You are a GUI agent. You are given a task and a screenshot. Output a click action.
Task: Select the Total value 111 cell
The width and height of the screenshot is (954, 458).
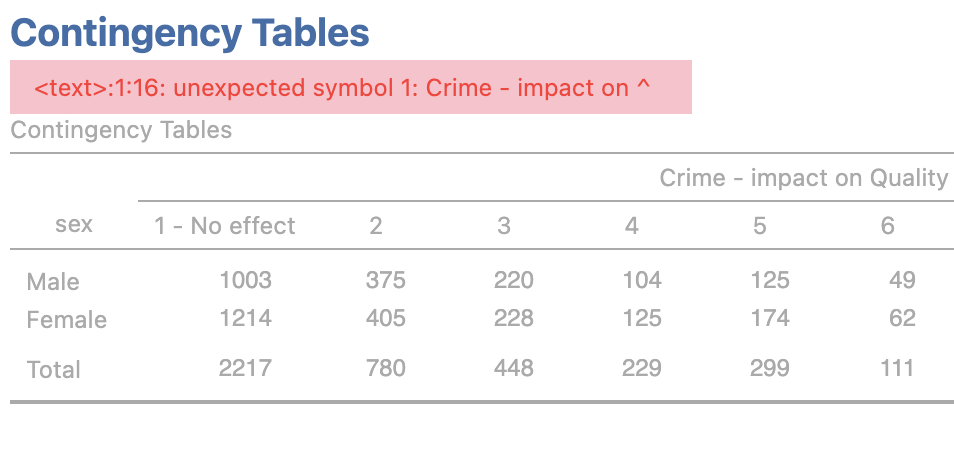click(898, 369)
